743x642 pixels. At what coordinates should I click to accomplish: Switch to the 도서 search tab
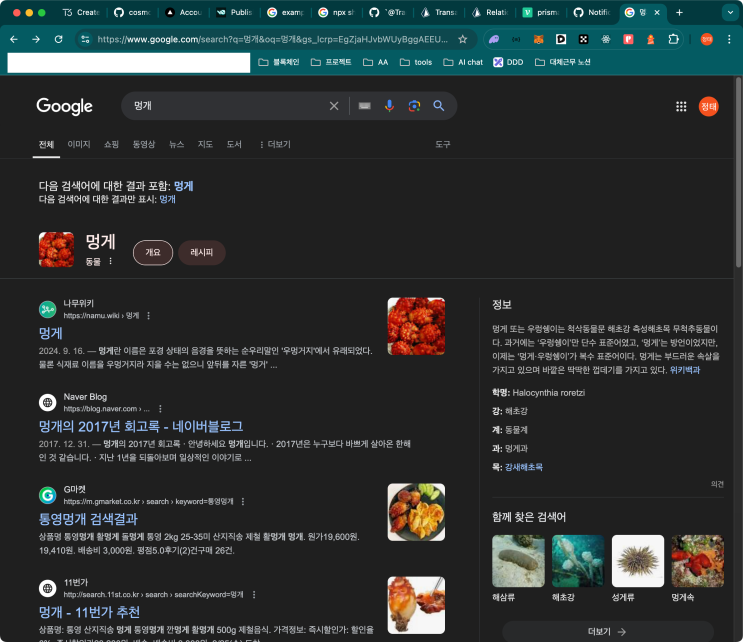(x=234, y=145)
